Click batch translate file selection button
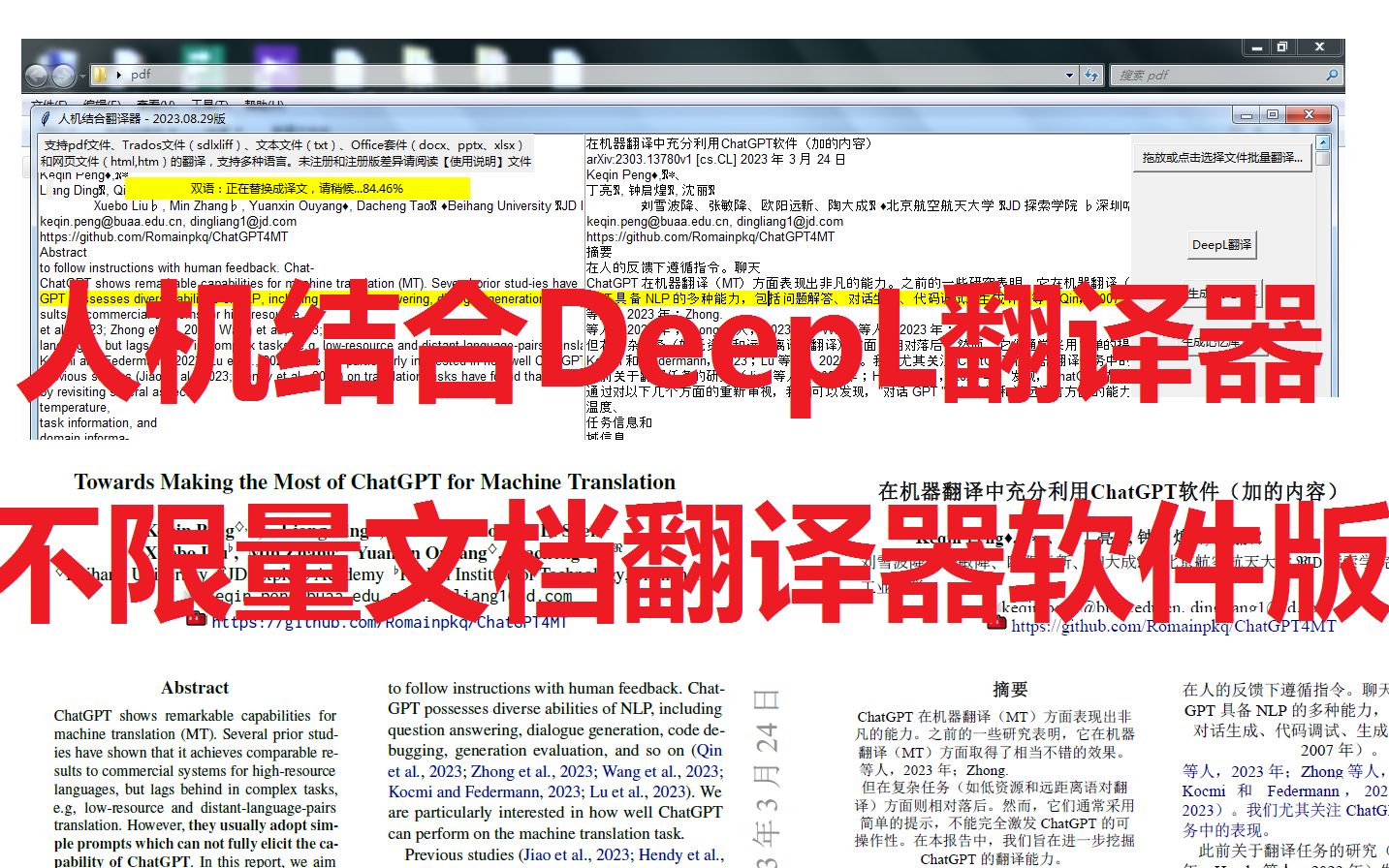 coord(1221,157)
